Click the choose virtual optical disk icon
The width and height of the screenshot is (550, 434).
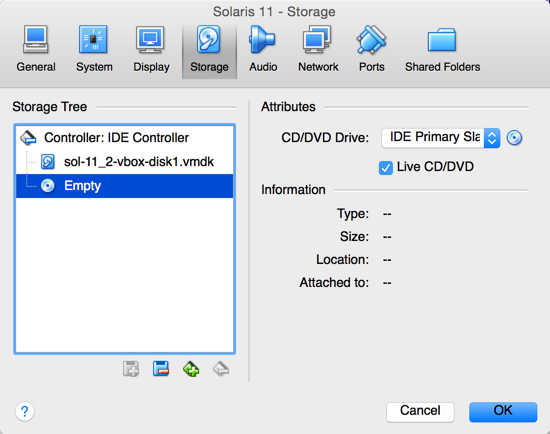coord(514,138)
